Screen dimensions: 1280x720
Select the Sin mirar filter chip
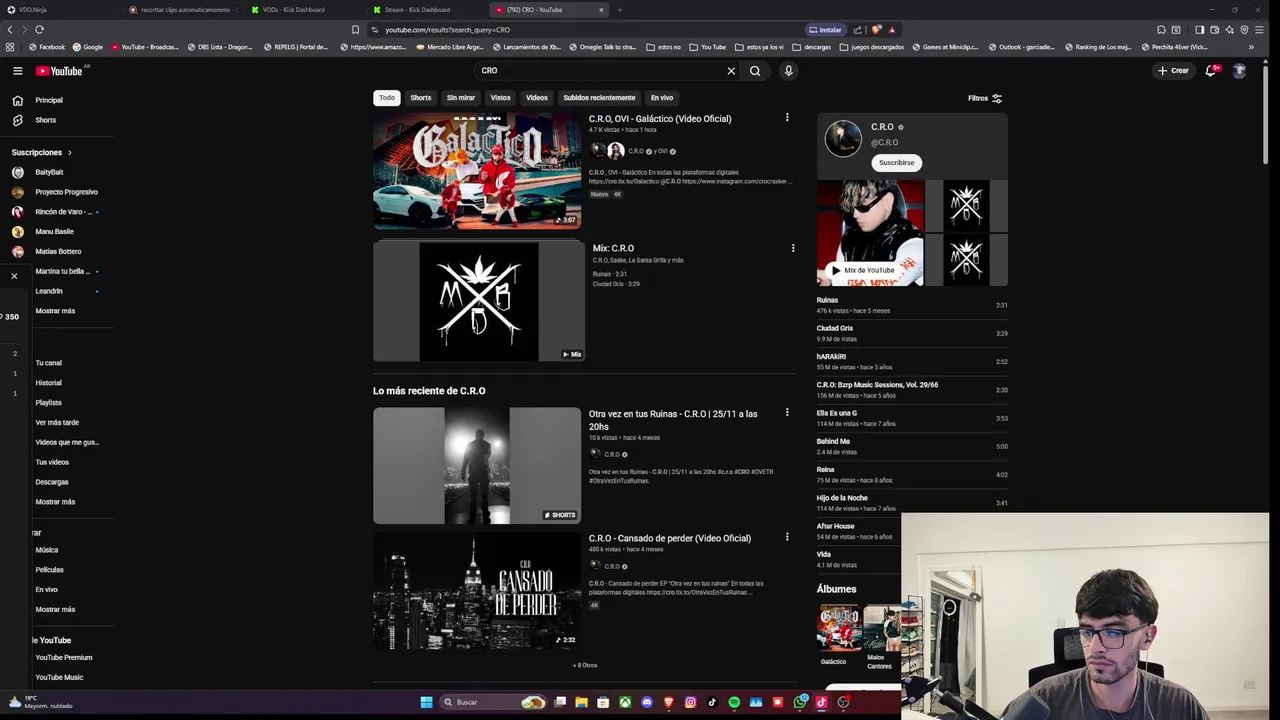(461, 98)
